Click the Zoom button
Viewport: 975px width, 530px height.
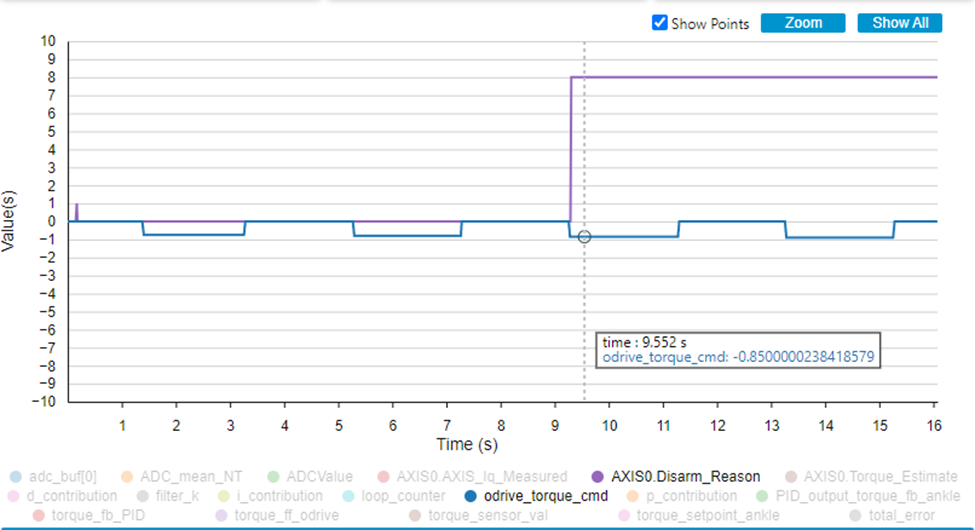click(x=802, y=23)
